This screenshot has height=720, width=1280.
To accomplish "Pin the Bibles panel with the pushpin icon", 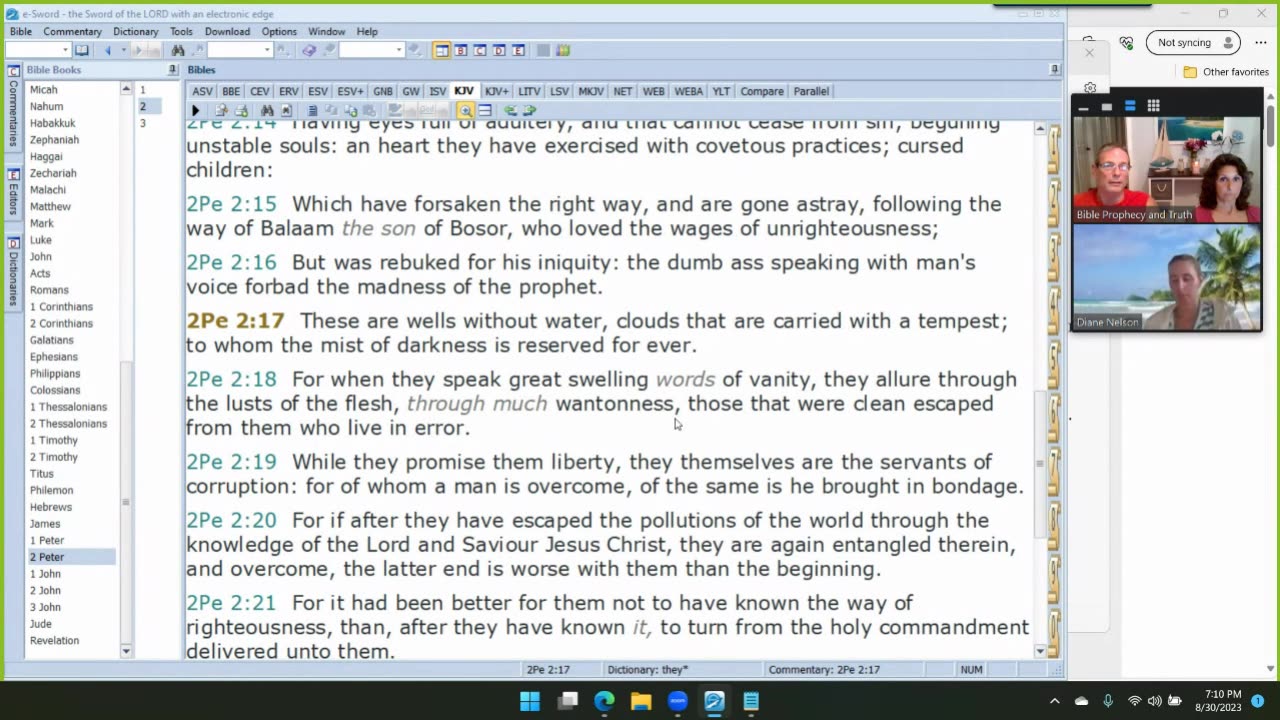I will point(1055,70).
